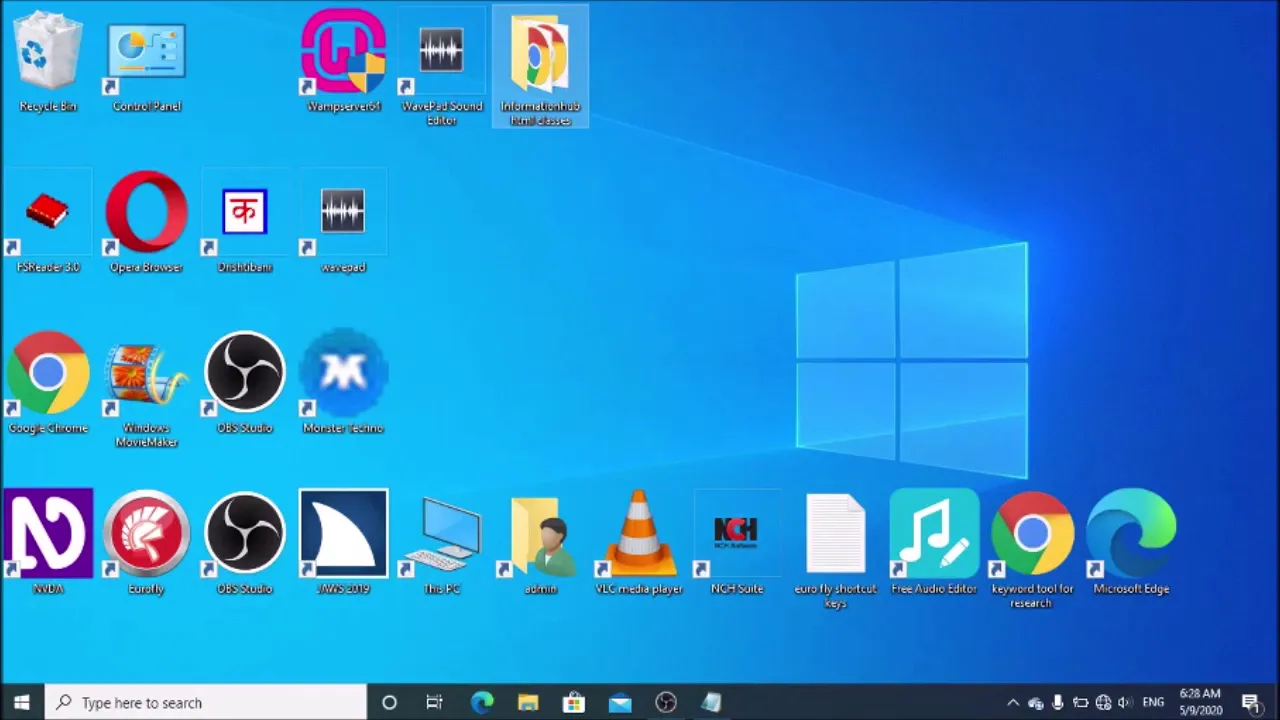Click the Type here to search box

click(206, 703)
